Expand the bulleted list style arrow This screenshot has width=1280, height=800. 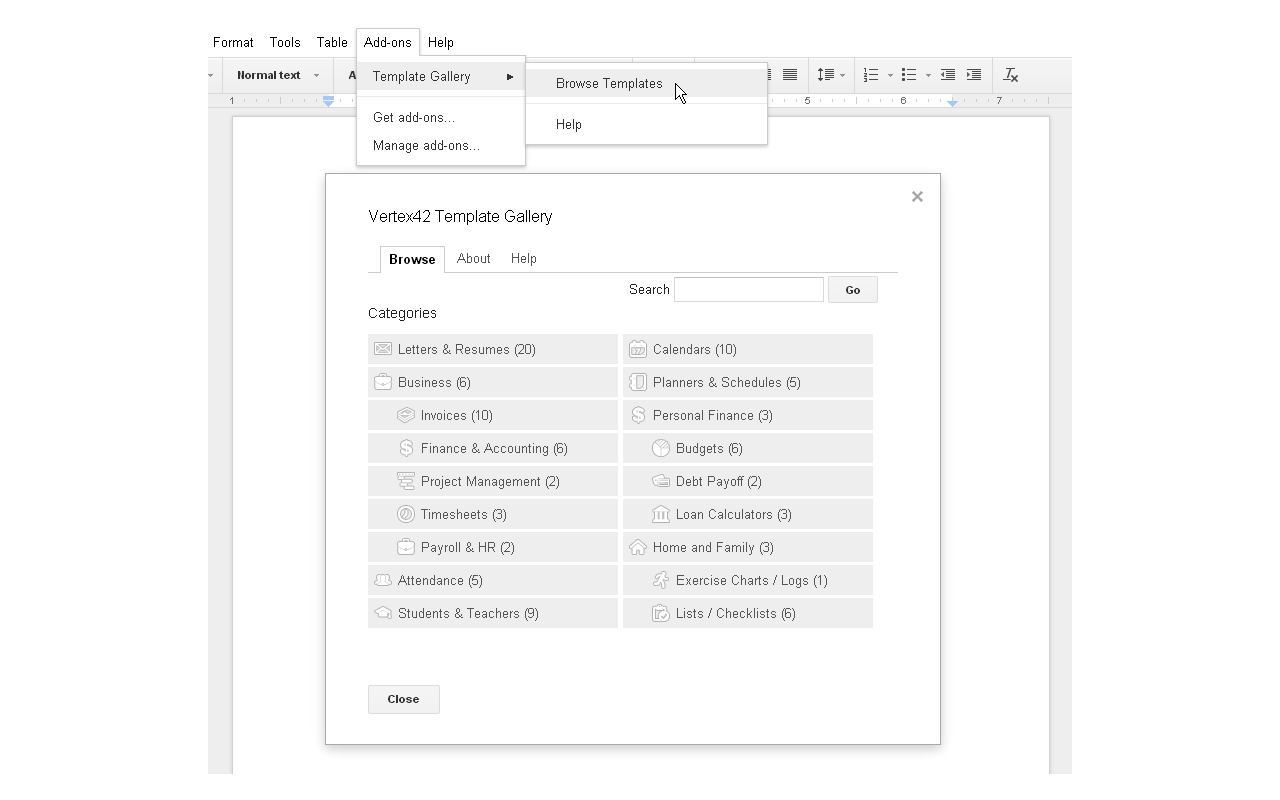928,76
